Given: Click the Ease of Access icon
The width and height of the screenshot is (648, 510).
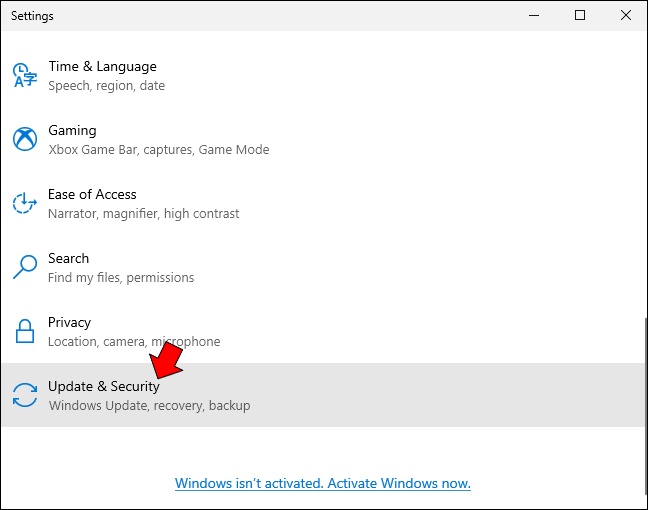Looking at the screenshot, I should coord(24,203).
